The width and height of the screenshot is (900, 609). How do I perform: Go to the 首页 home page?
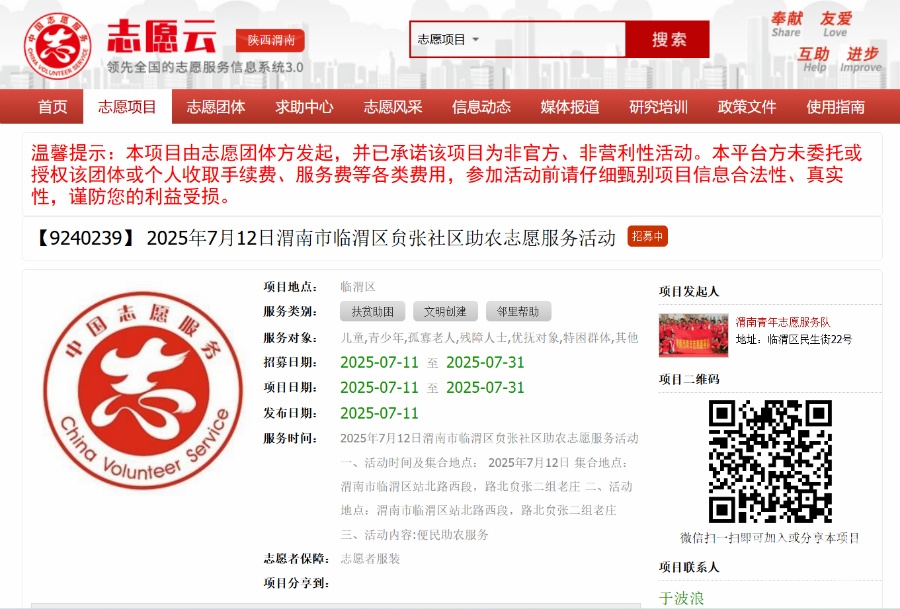pos(52,107)
